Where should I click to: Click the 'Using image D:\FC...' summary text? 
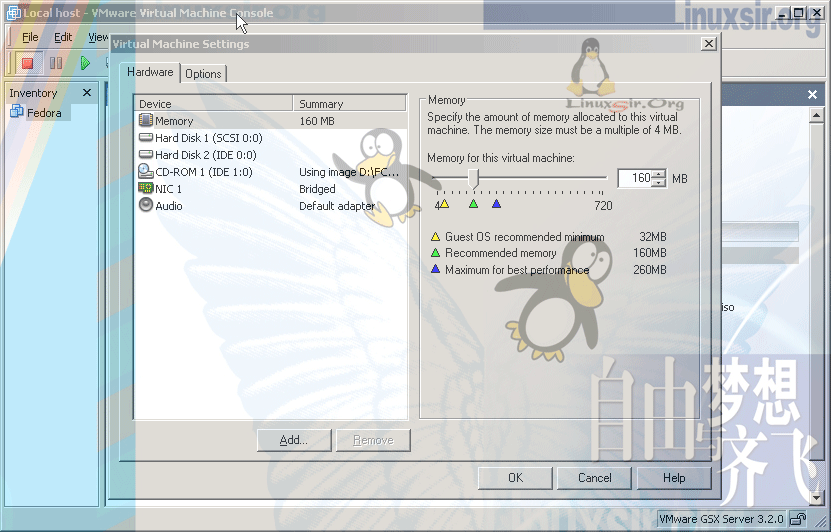pyautogui.click(x=349, y=172)
